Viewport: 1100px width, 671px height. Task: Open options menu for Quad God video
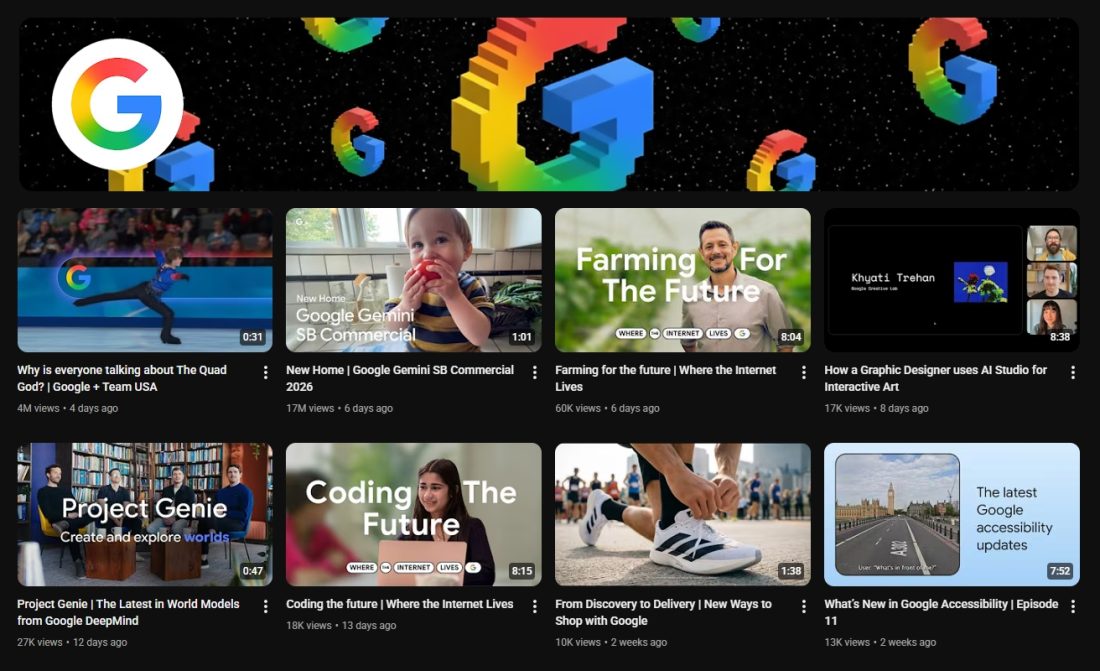click(x=266, y=372)
